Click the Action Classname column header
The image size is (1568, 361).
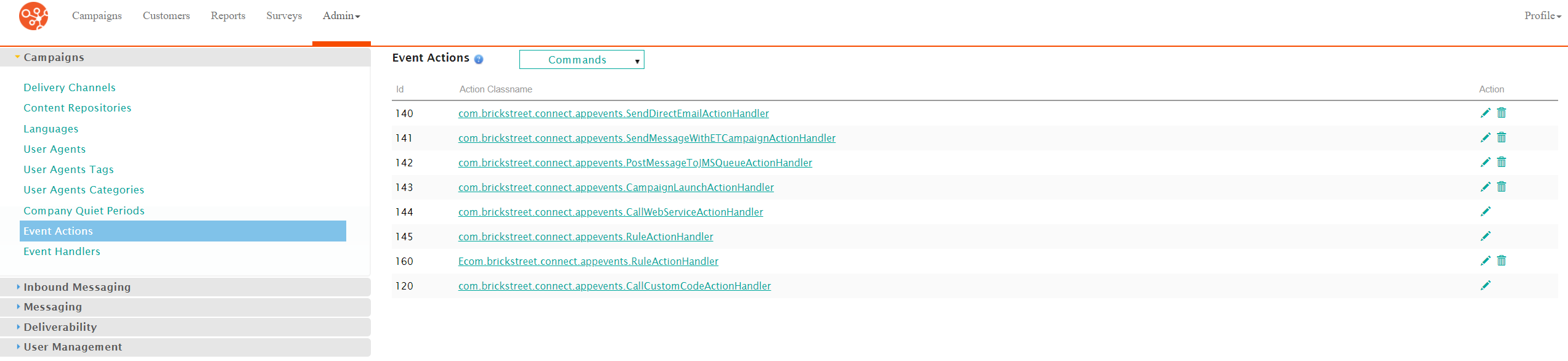[x=496, y=89]
